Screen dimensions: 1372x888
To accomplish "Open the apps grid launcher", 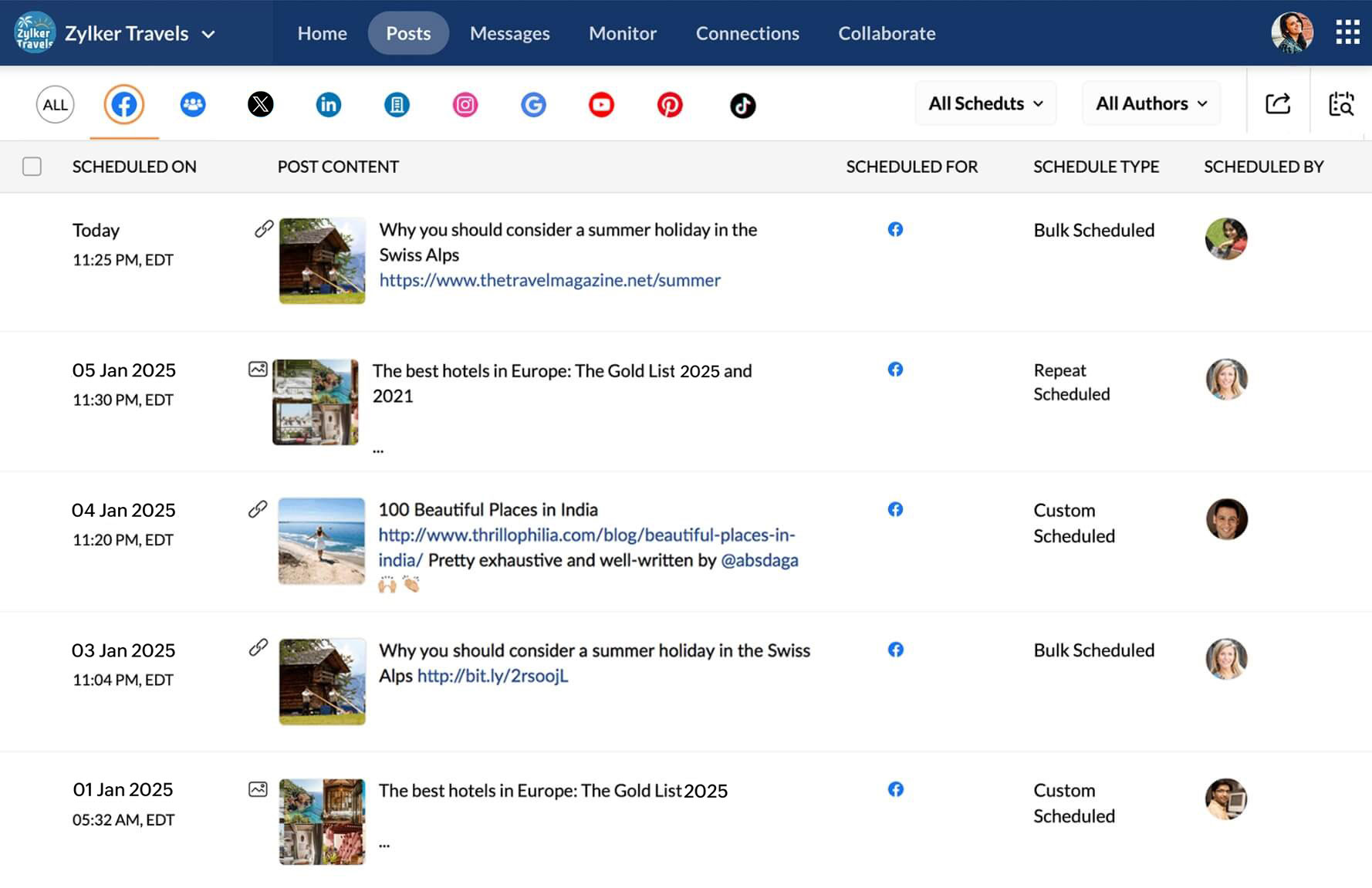I will 1348,32.
